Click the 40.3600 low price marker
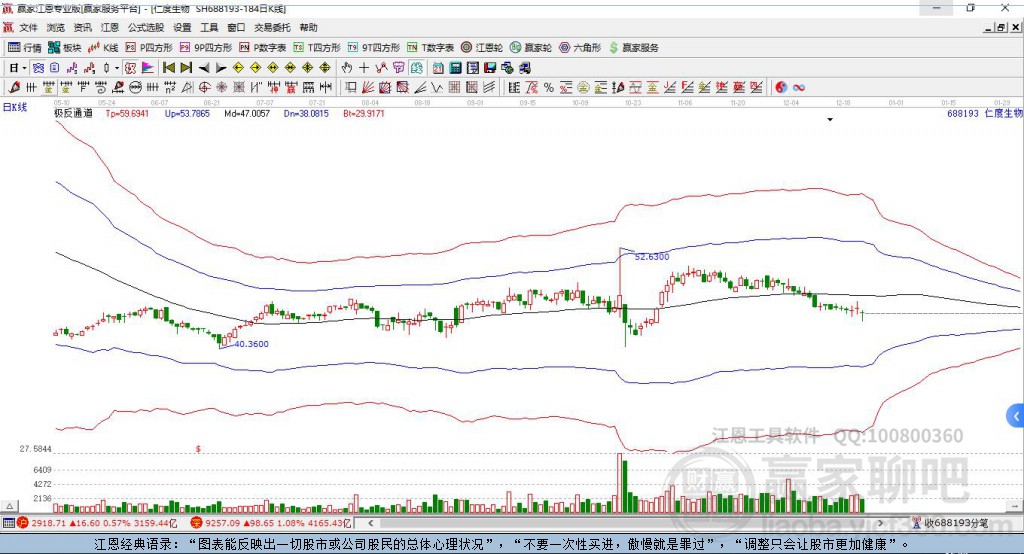This screenshot has width=1024, height=554. click(x=251, y=344)
